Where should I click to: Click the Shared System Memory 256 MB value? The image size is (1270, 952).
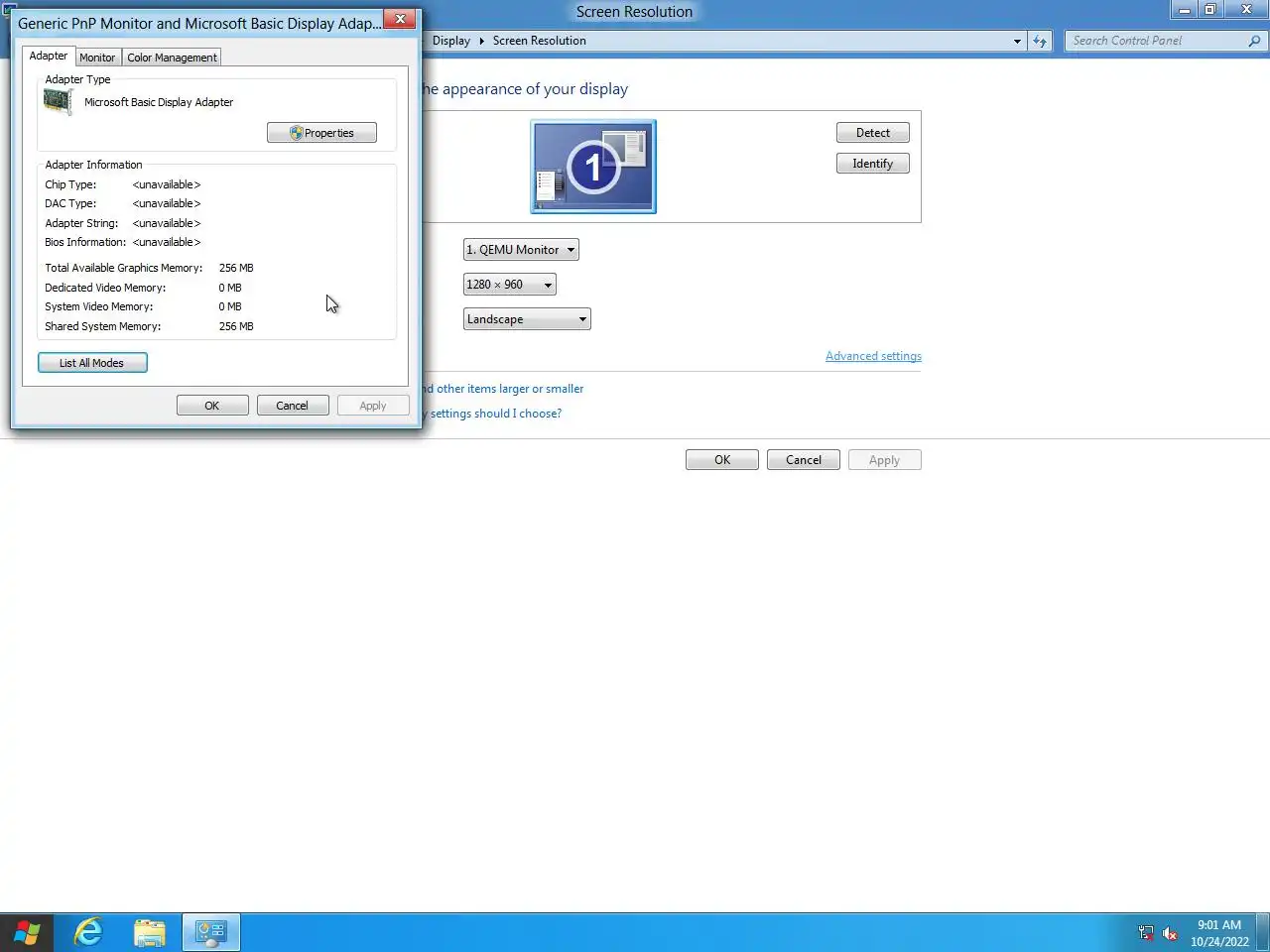pyautogui.click(x=236, y=326)
